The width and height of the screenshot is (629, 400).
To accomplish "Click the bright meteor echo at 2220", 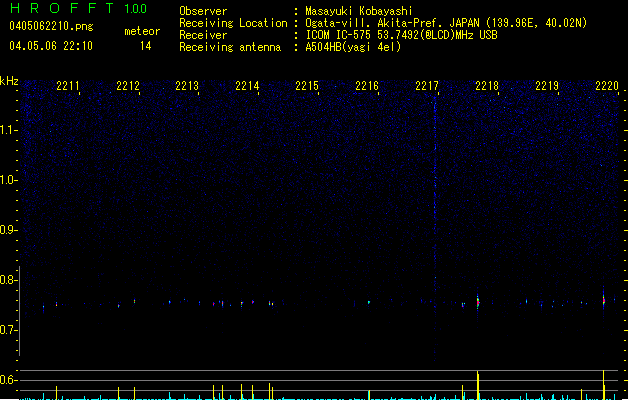I will click(604, 300).
